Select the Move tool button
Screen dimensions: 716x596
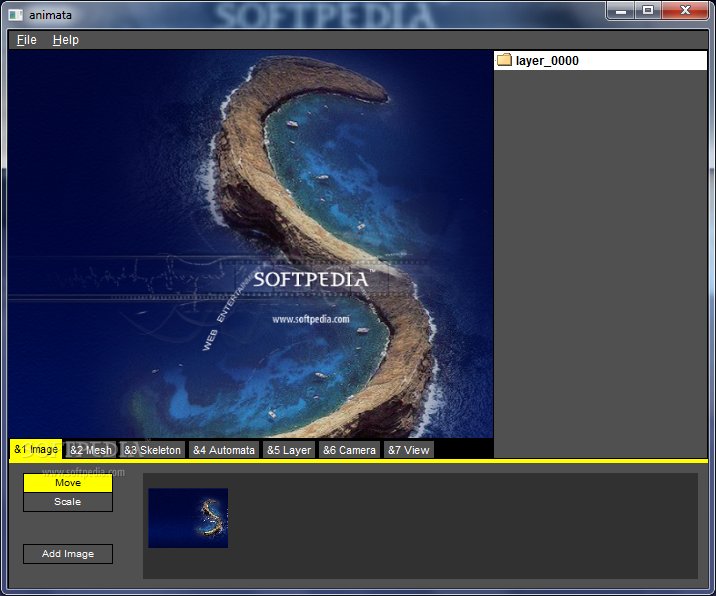pos(68,483)
